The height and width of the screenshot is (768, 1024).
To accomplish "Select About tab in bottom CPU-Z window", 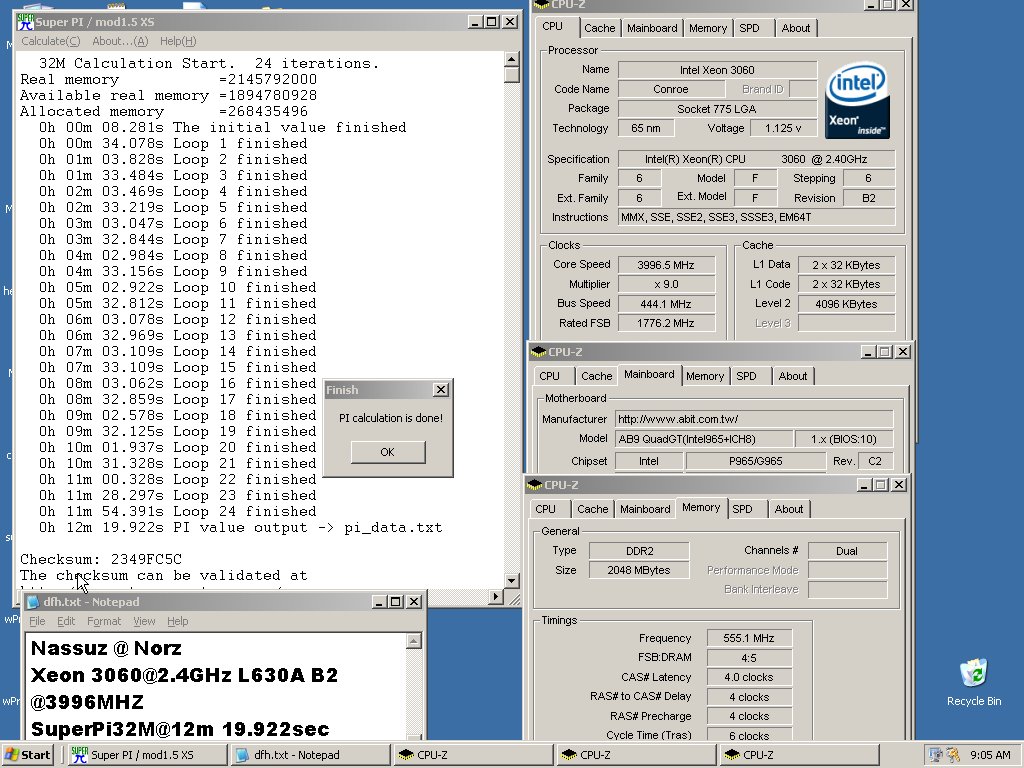I will 788,509.
